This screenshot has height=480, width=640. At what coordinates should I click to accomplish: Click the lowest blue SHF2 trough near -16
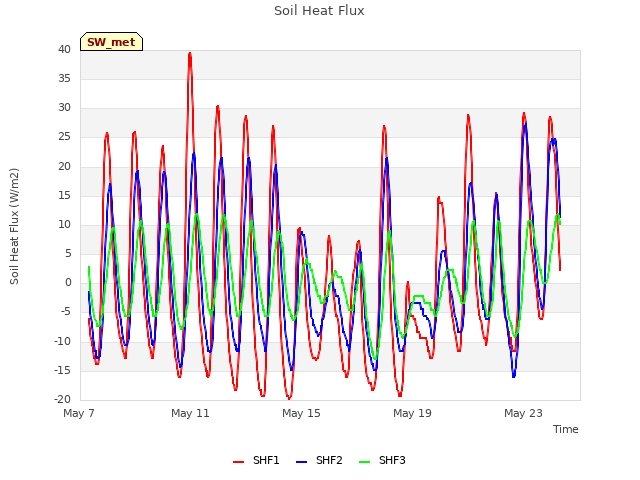pyautogui.click(x=514, y=376)
